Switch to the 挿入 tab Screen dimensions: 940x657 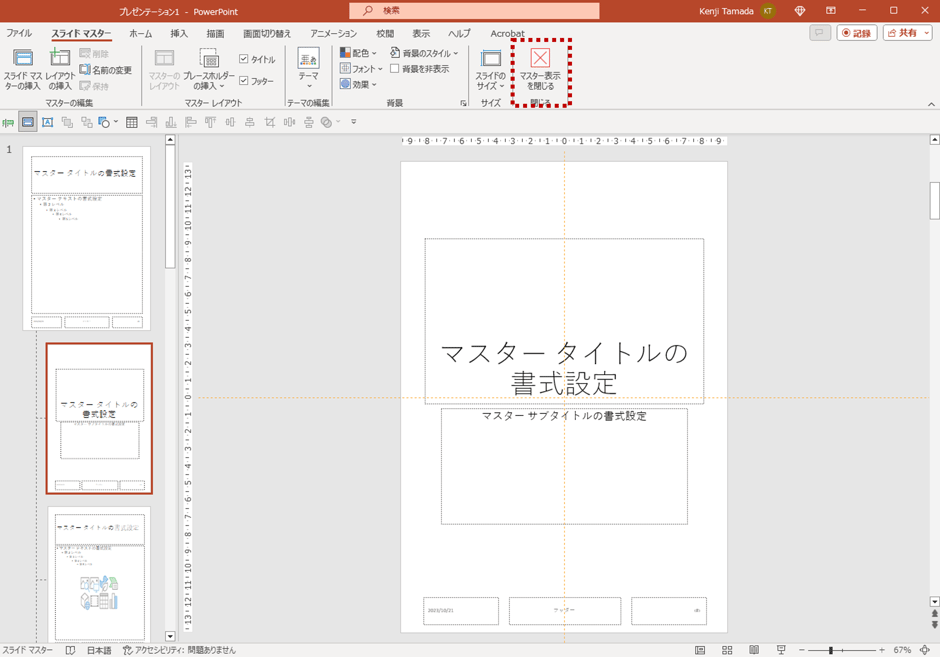tap(179, 34)
